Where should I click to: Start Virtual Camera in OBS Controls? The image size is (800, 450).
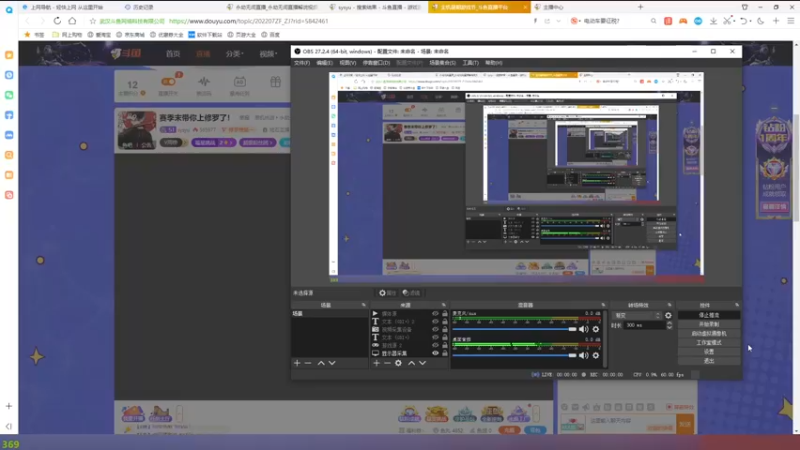coord(709,334)
